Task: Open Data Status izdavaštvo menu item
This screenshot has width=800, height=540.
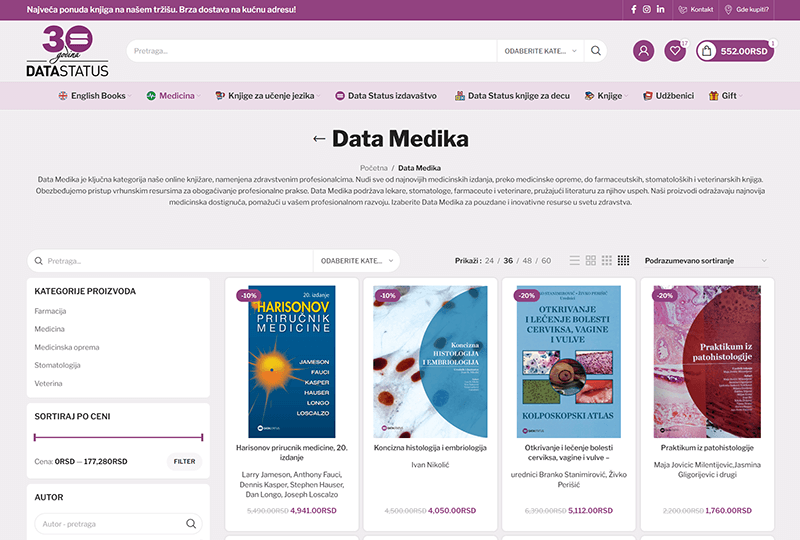Action: pos(386,95)
